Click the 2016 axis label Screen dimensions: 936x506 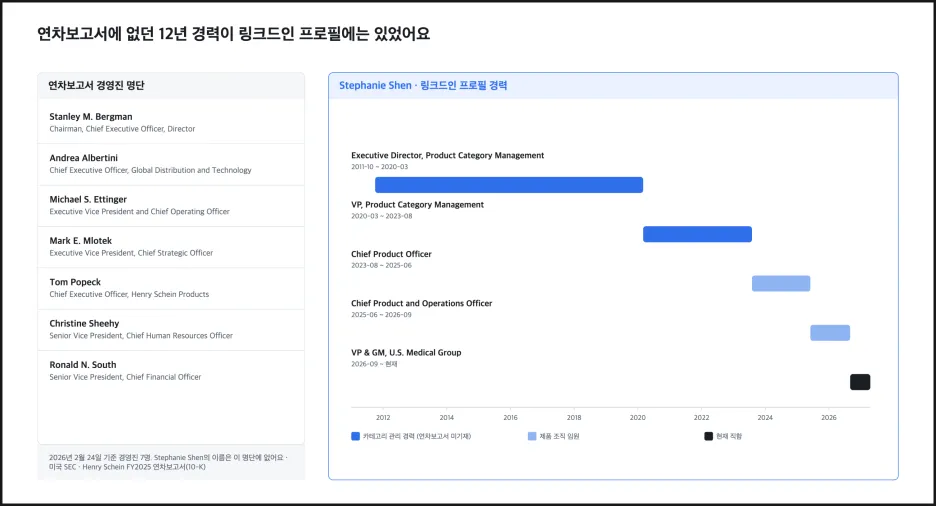510,418
